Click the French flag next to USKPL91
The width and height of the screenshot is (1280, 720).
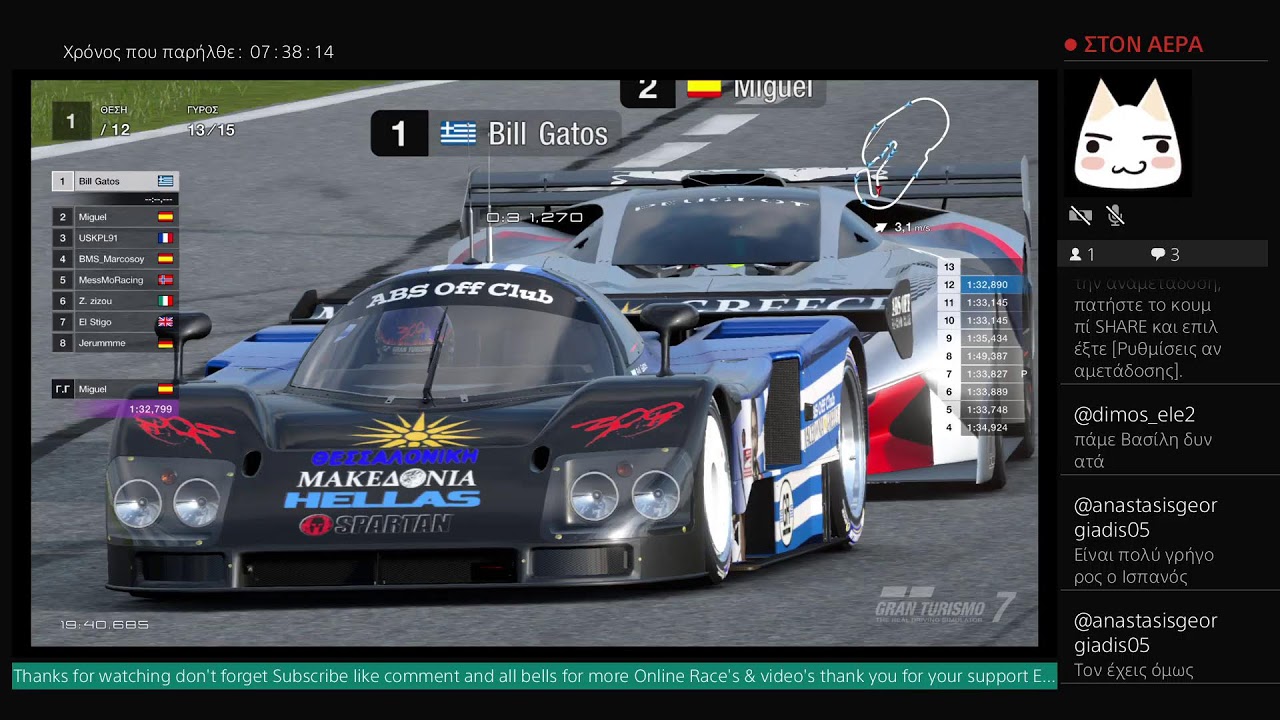pyautogui.click(x=166, y=238)
